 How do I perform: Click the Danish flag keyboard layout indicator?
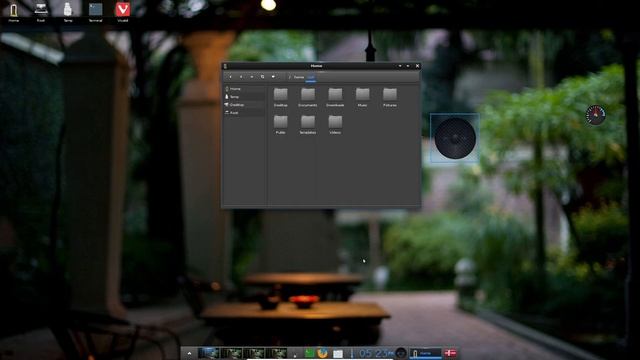450,353
